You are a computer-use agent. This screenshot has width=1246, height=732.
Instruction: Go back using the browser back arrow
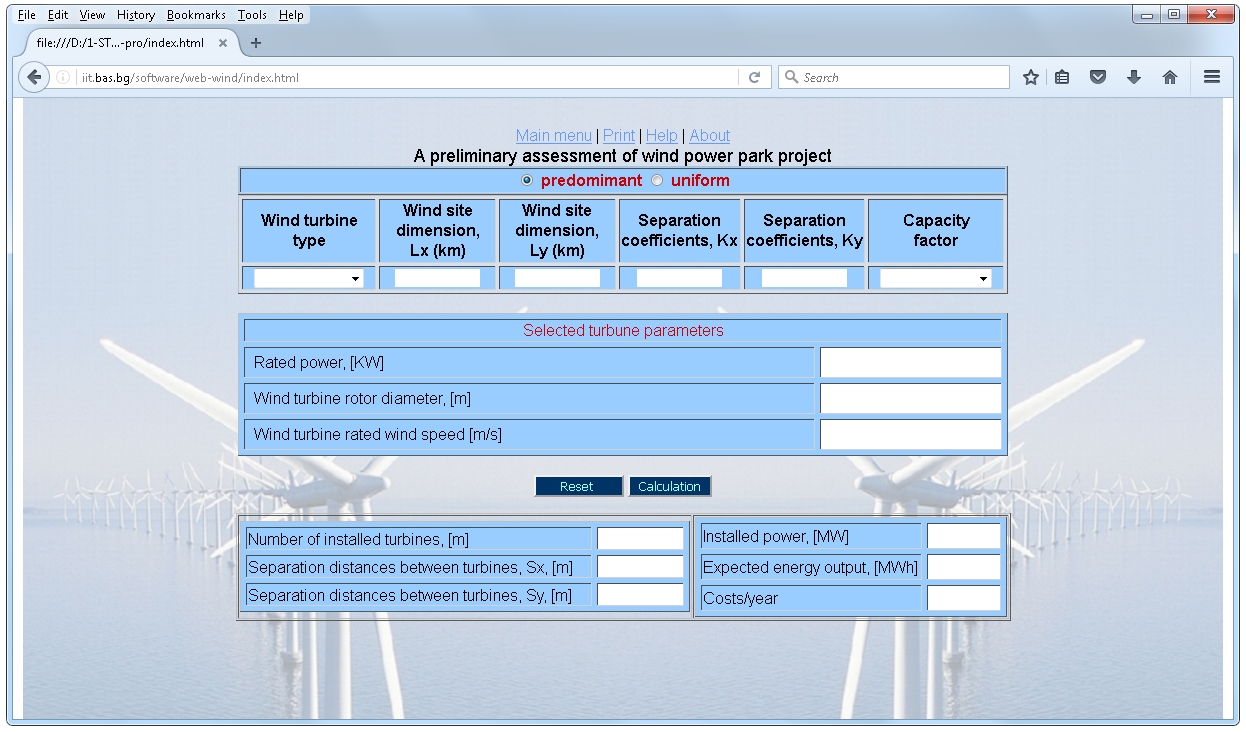34,77
